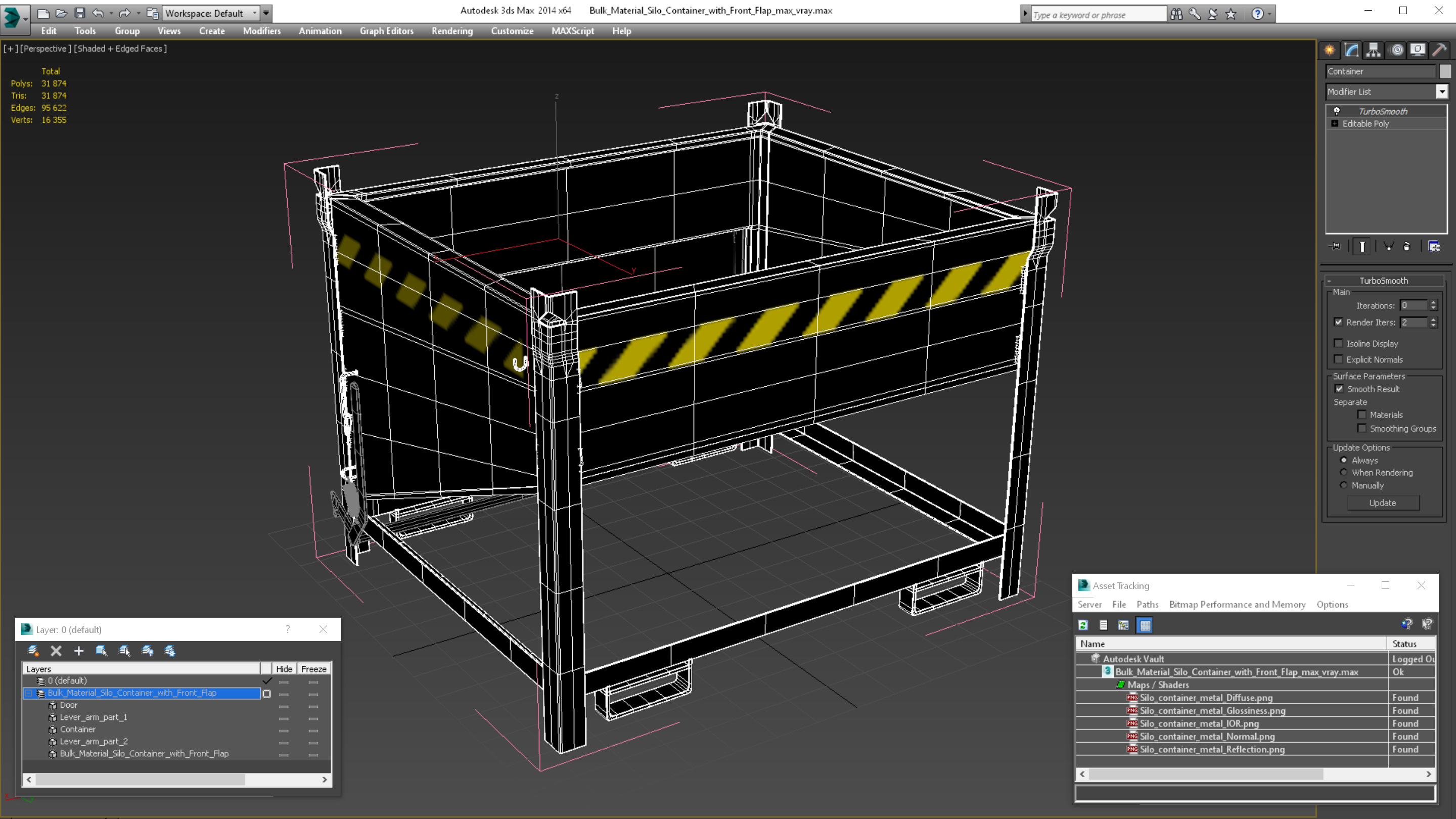1456x819 pixels.
Task: Delete the selected layer with the X icon
Action: [56, 651]
